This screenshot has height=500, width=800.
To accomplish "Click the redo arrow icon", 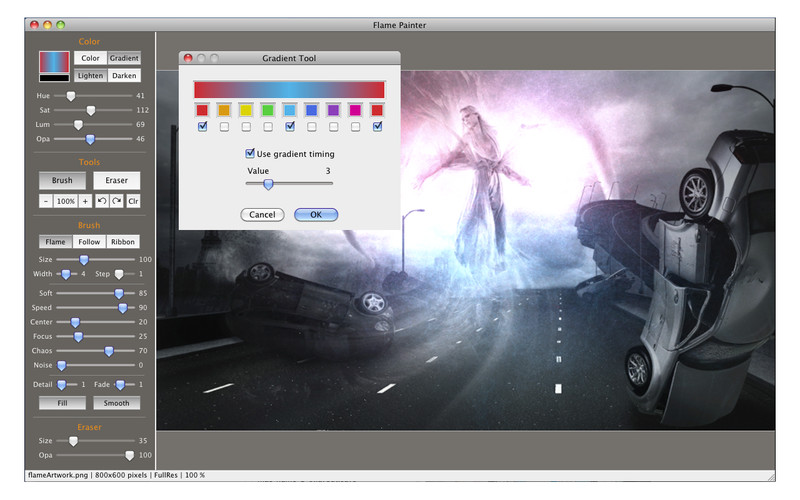I will tap(117, 201).
